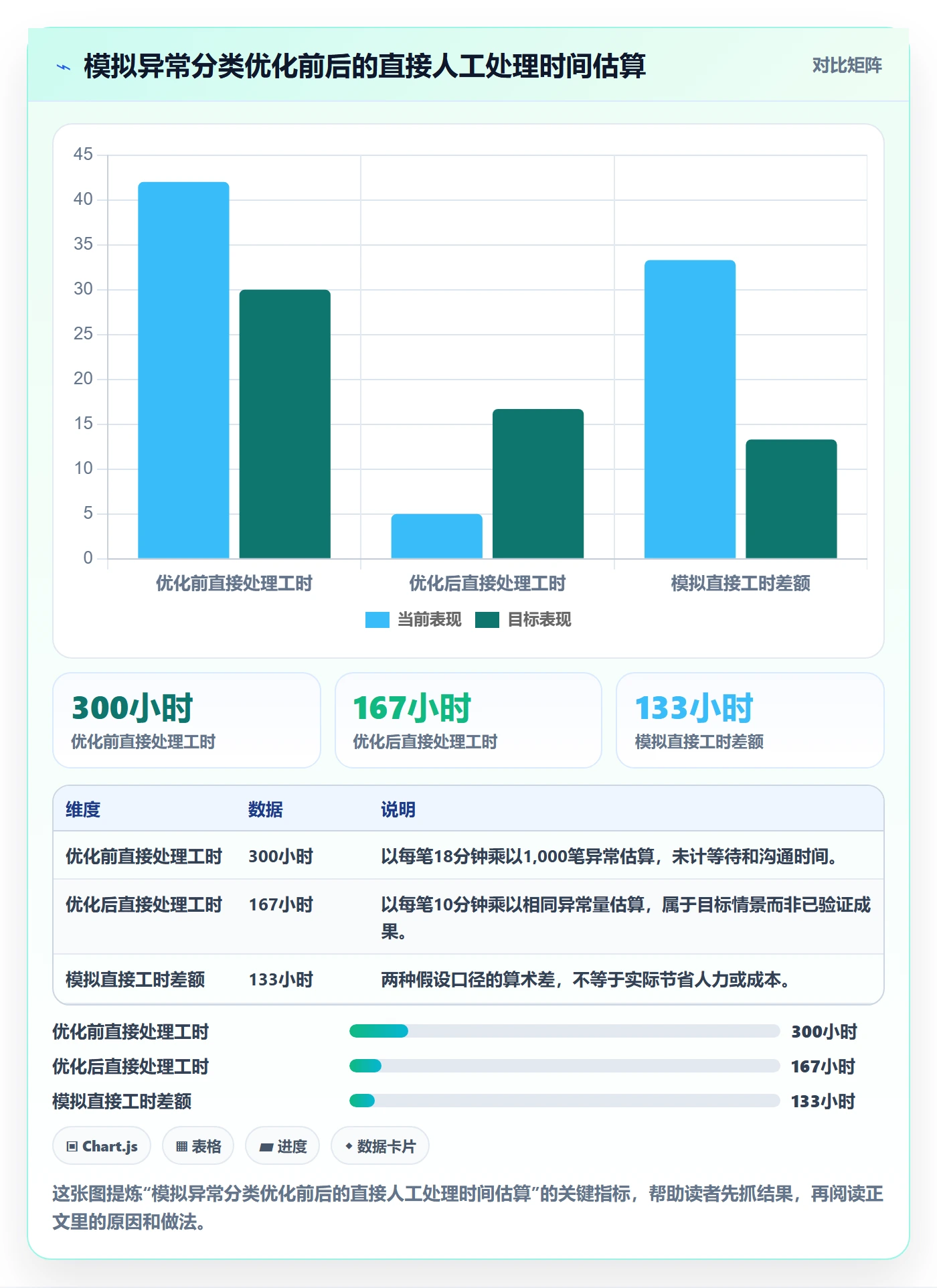Click the dark green 目标表现 bar for 优化前直接处理工时

tap(285, 424)
